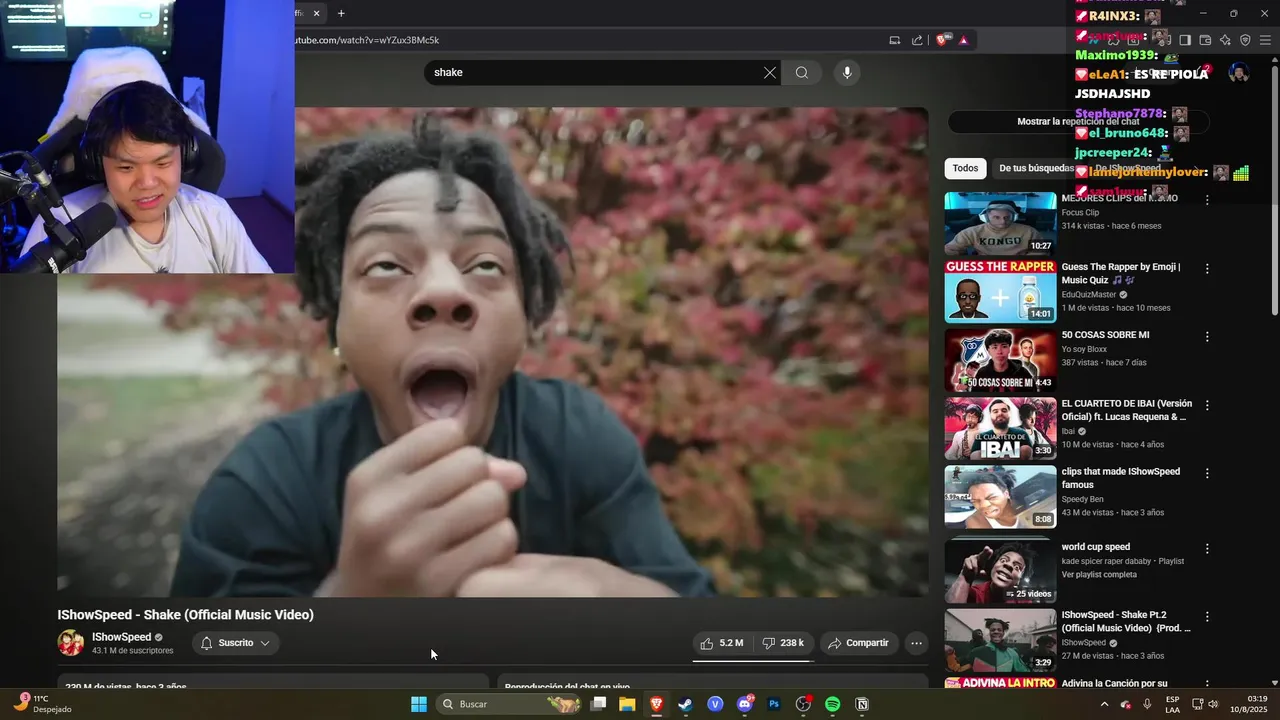Open MEJORES CLIPS thumbnail with 10:27
Screen dimensions: 1280x720
coord(1000,224)
